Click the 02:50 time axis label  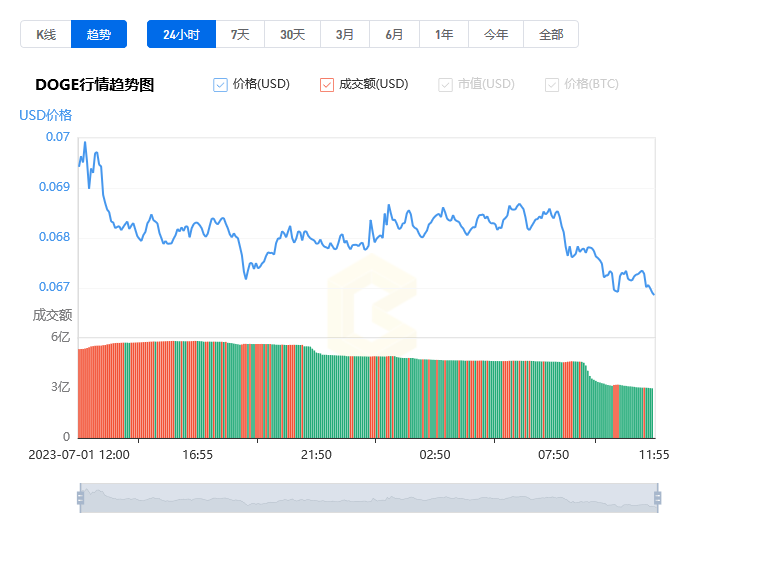[x=435, y=455]
